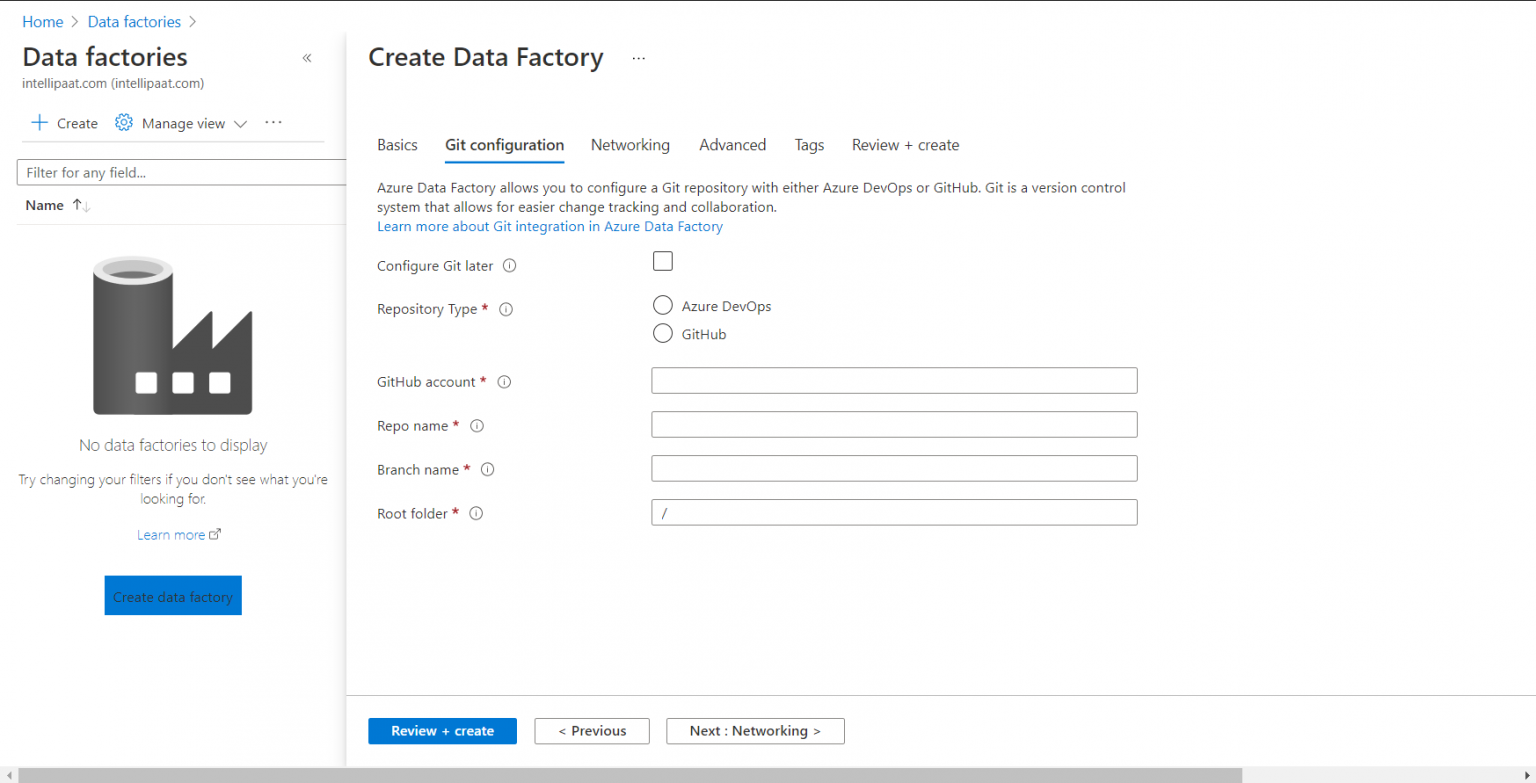Open the Basics tab
The height and width of the screenshot is (783, 1536).
pos(397,144)
